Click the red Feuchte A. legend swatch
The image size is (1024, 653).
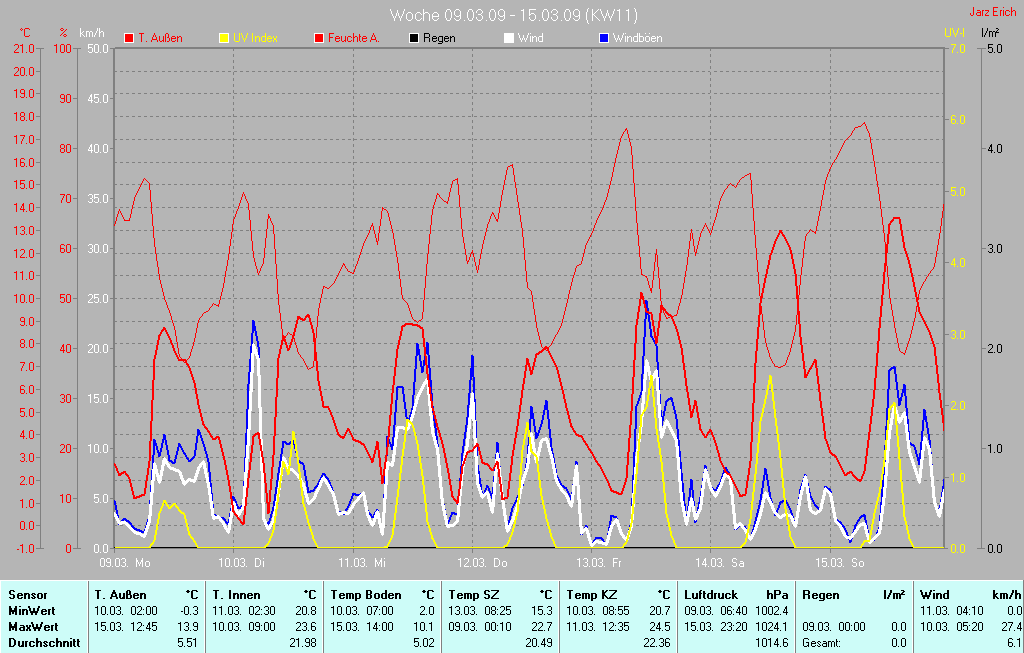319,39
